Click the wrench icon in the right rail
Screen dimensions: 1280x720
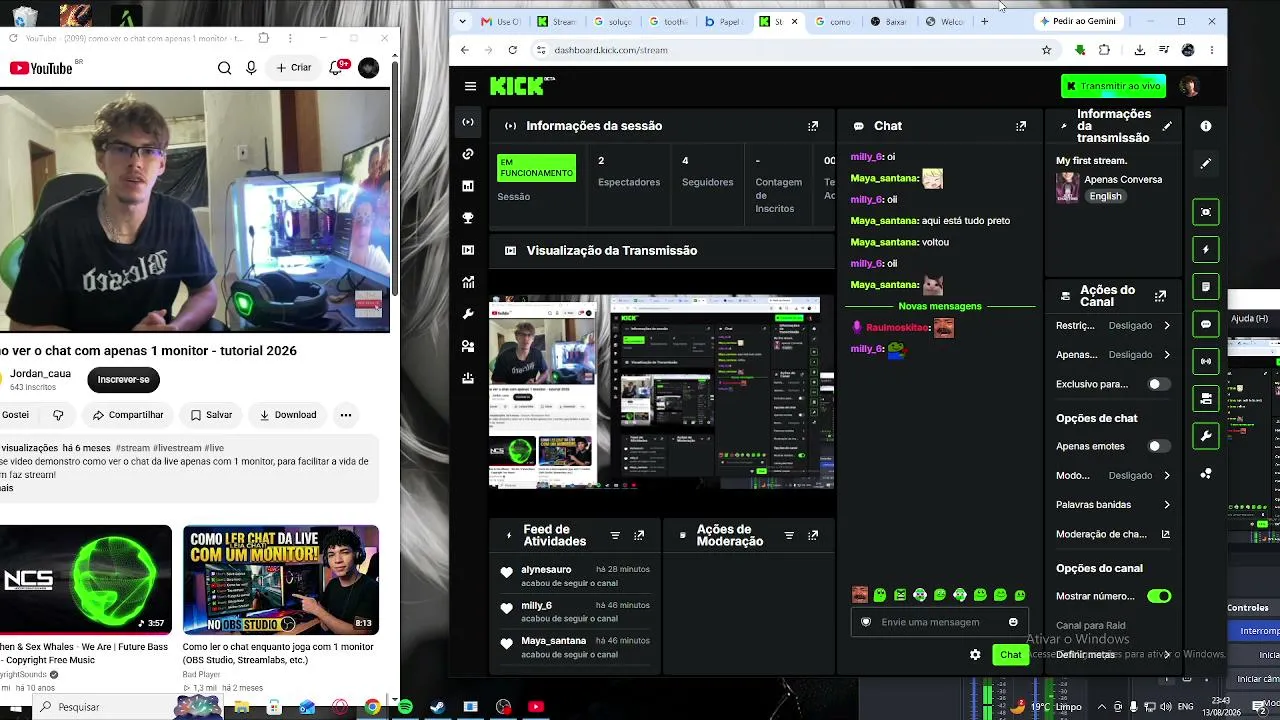coord(1206,436)
